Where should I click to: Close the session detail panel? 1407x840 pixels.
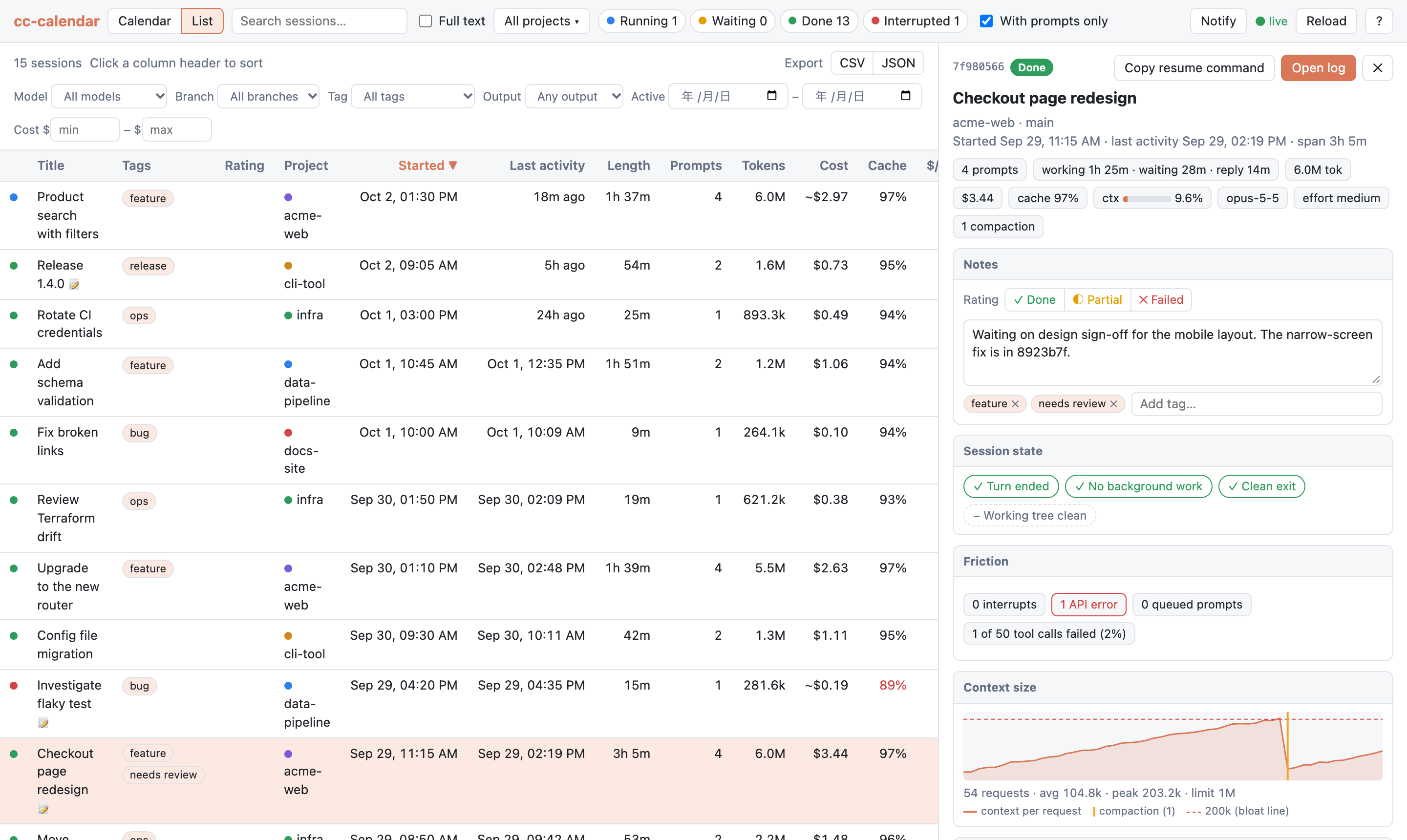click(1377, 68)
